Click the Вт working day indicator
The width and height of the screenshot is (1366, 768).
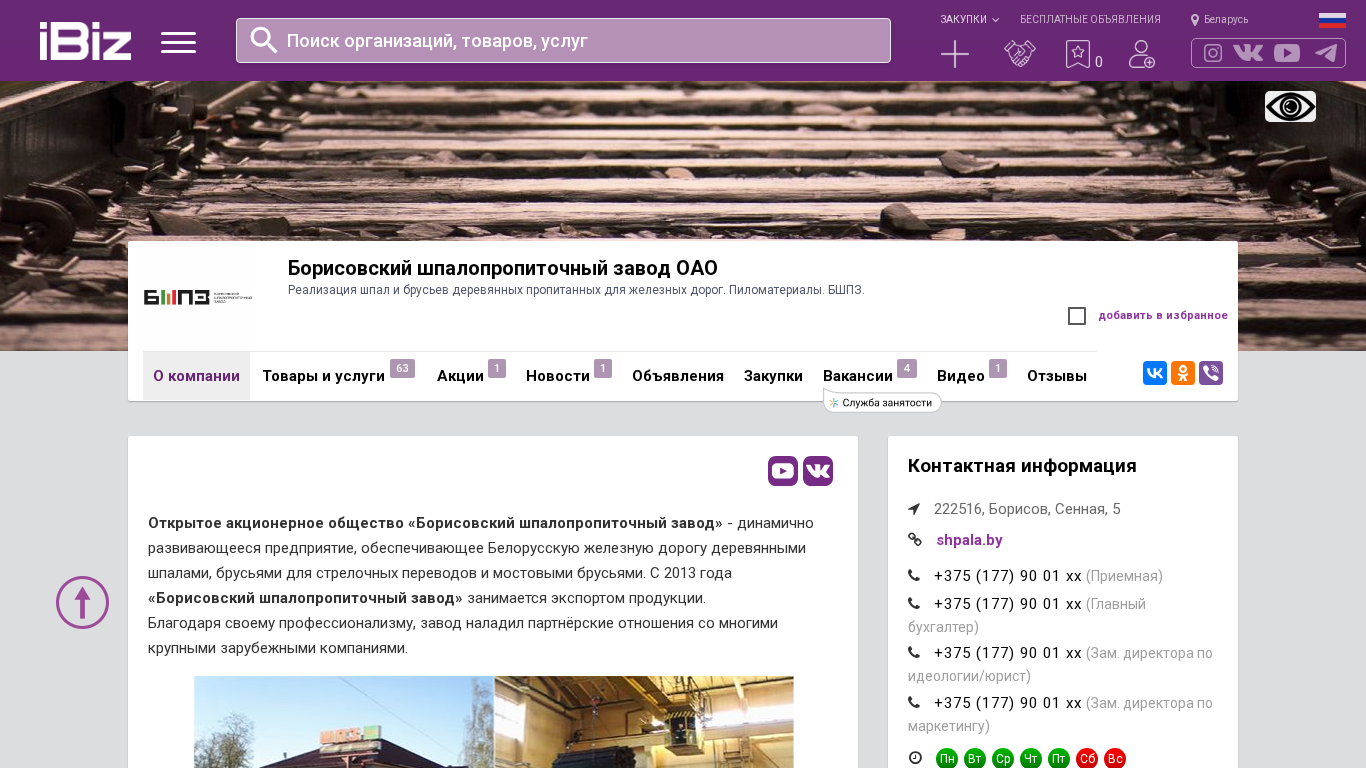975,759
